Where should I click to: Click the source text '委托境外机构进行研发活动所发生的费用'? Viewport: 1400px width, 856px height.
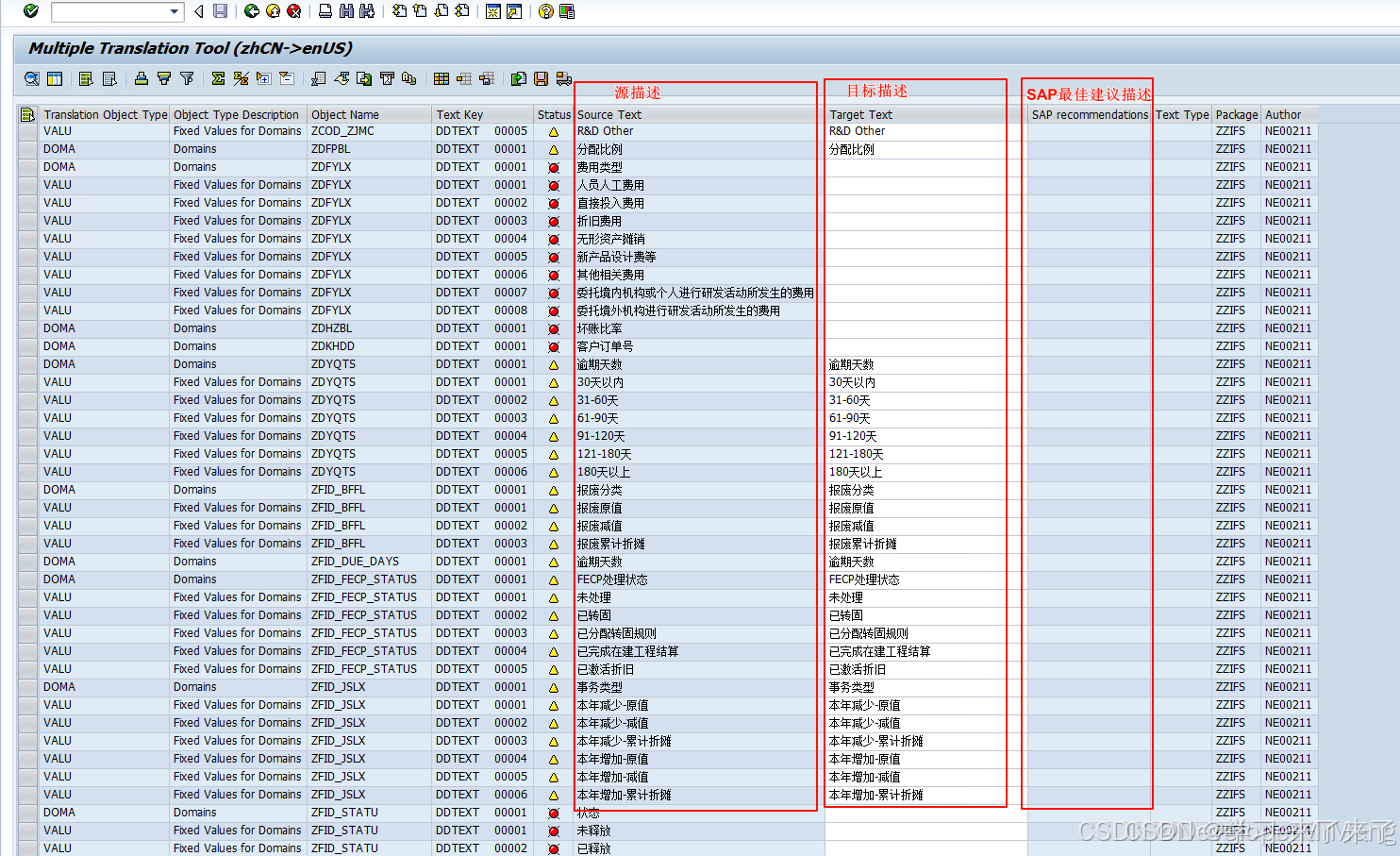click(678, 311)
